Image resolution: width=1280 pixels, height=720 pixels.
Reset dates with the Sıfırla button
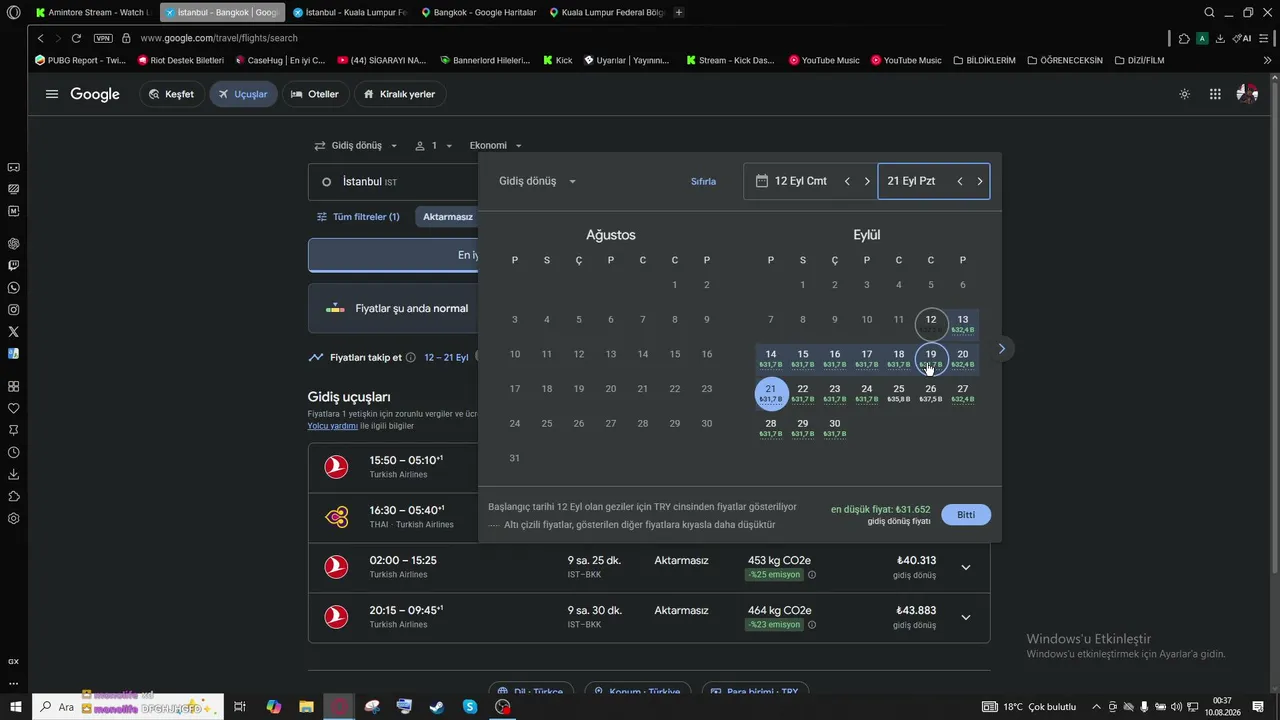click(x=704, y=182)
